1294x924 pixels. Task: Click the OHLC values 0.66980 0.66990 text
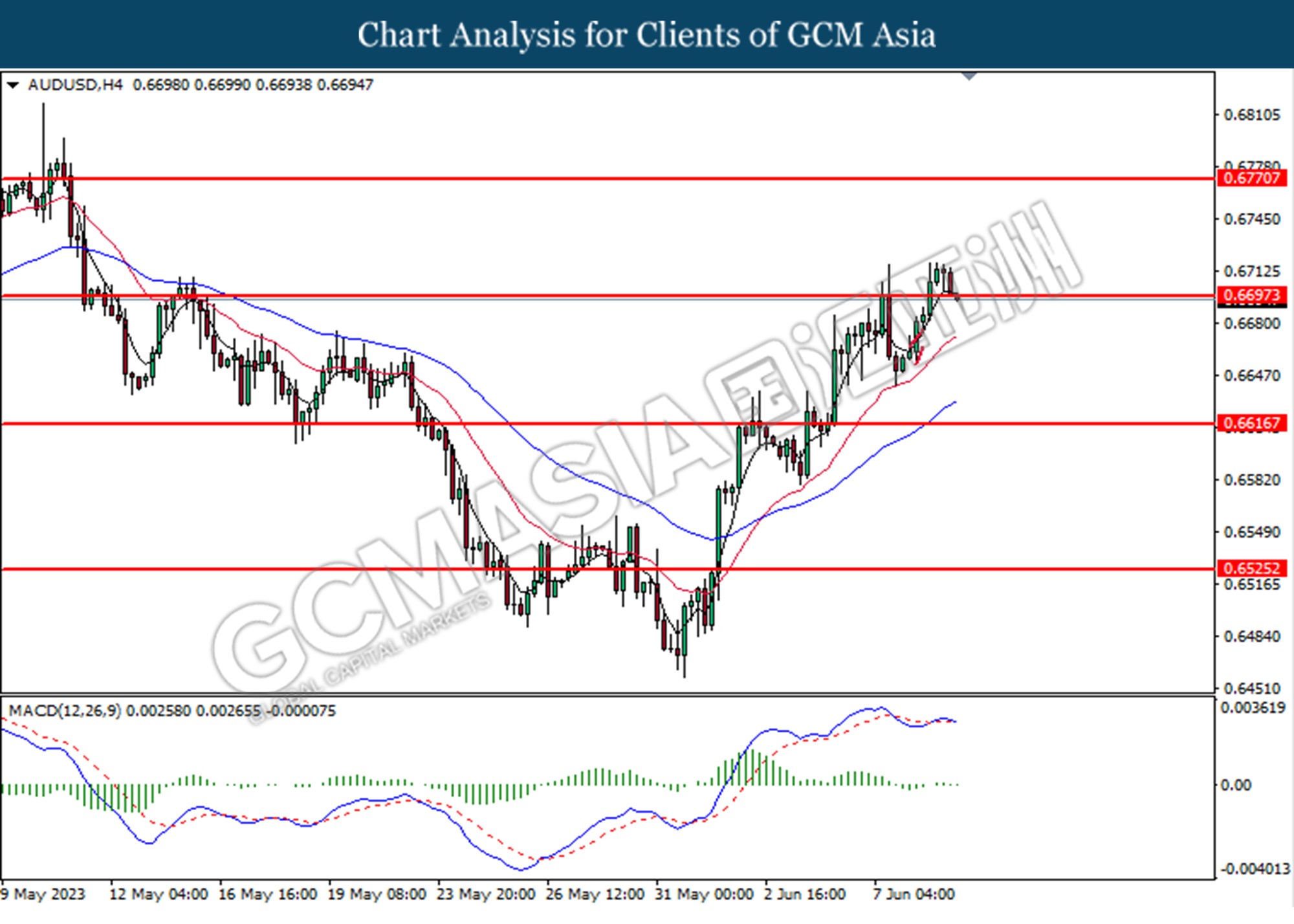pos(191,85)
